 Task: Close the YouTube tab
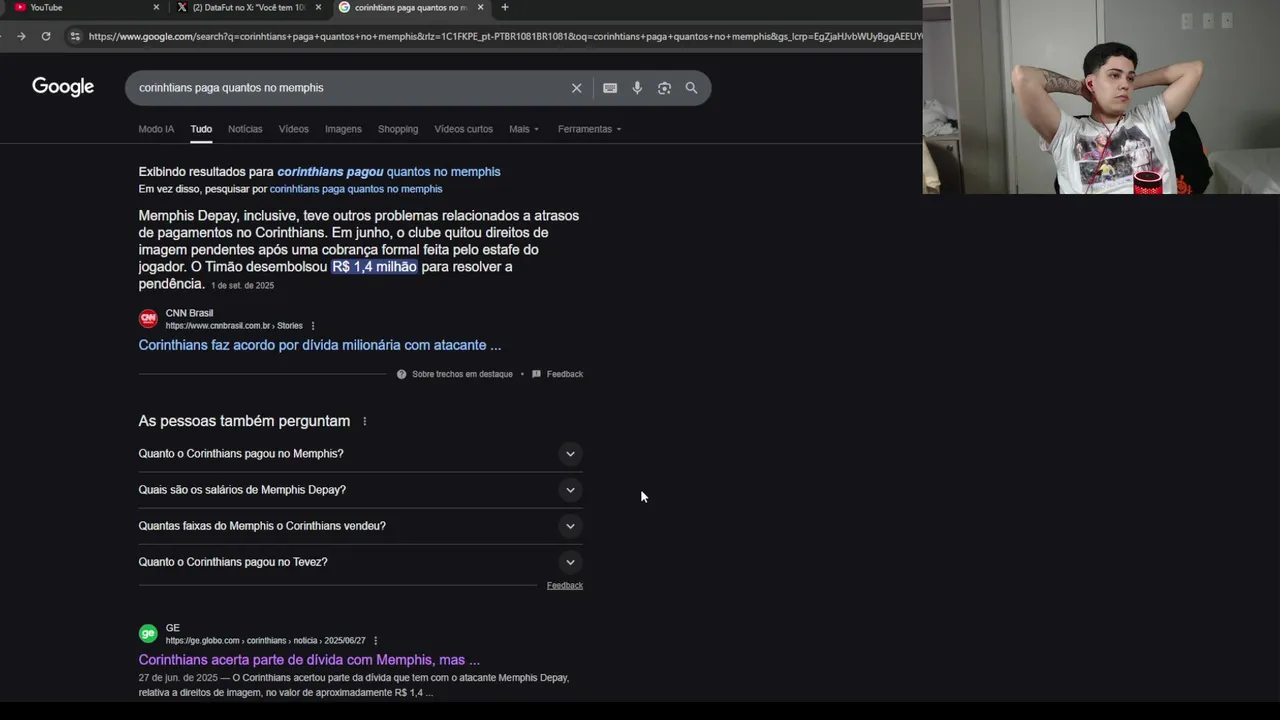click(156, 7)
